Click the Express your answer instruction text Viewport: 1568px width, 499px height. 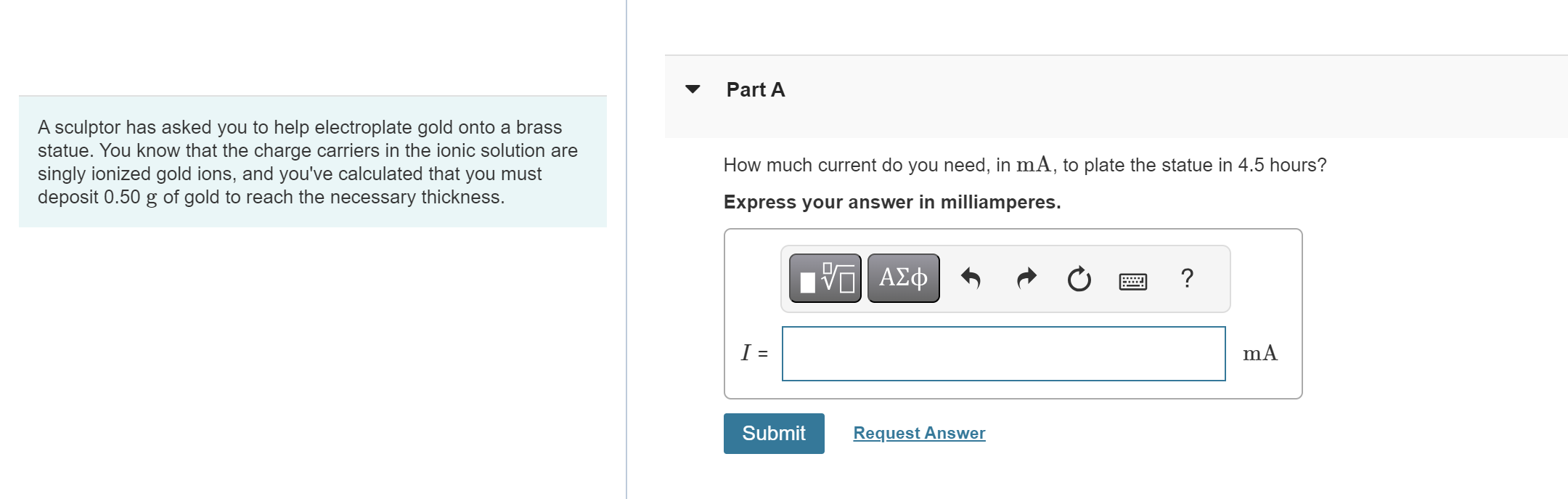pos(891,202)
